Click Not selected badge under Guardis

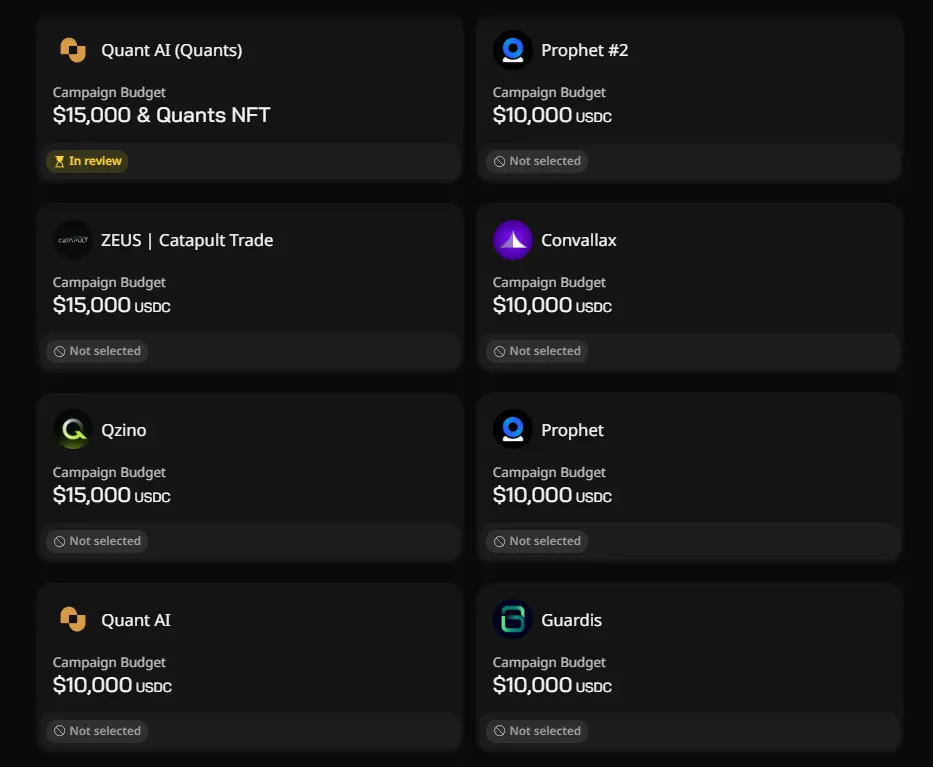537,731
